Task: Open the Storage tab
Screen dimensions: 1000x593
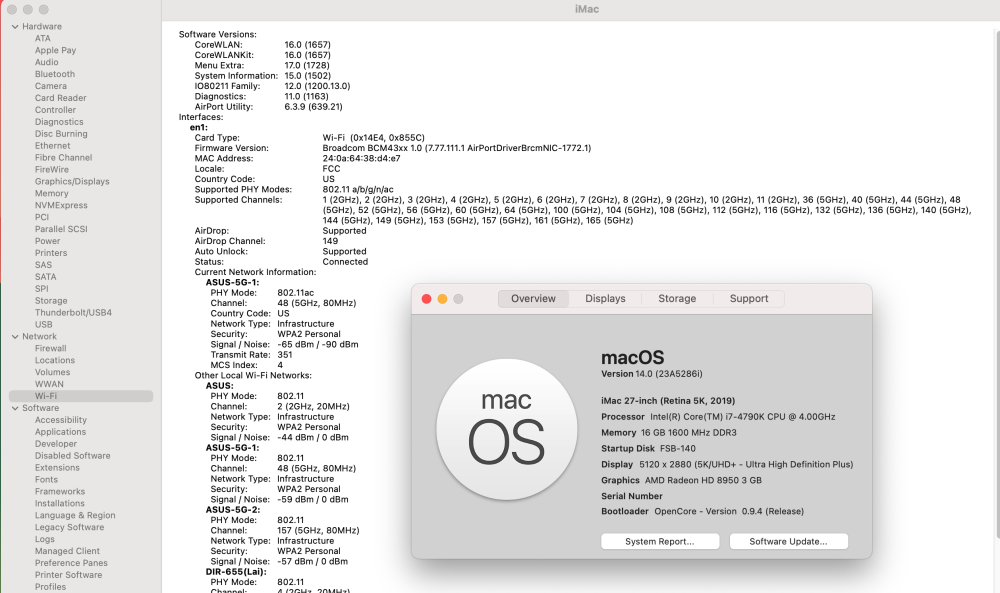Action: coord(677,298)
